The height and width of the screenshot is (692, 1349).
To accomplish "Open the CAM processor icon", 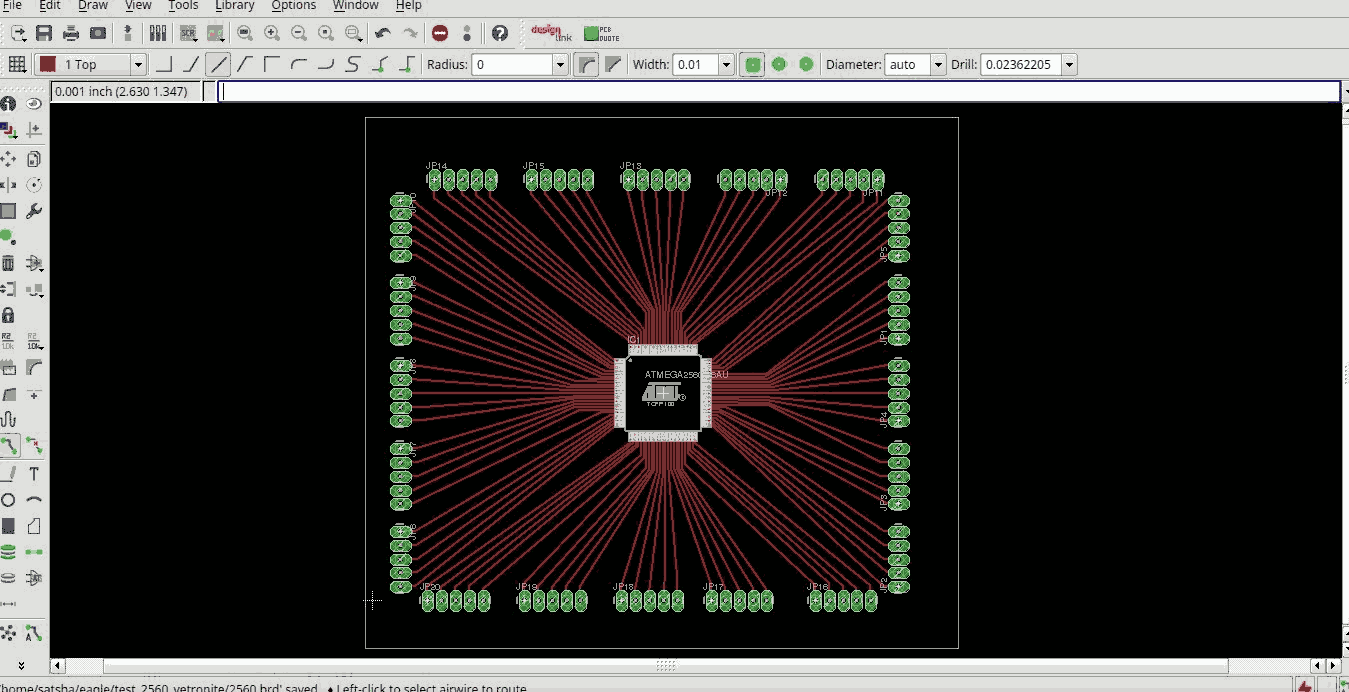I will pyautogui.click(x=98, y=33).
